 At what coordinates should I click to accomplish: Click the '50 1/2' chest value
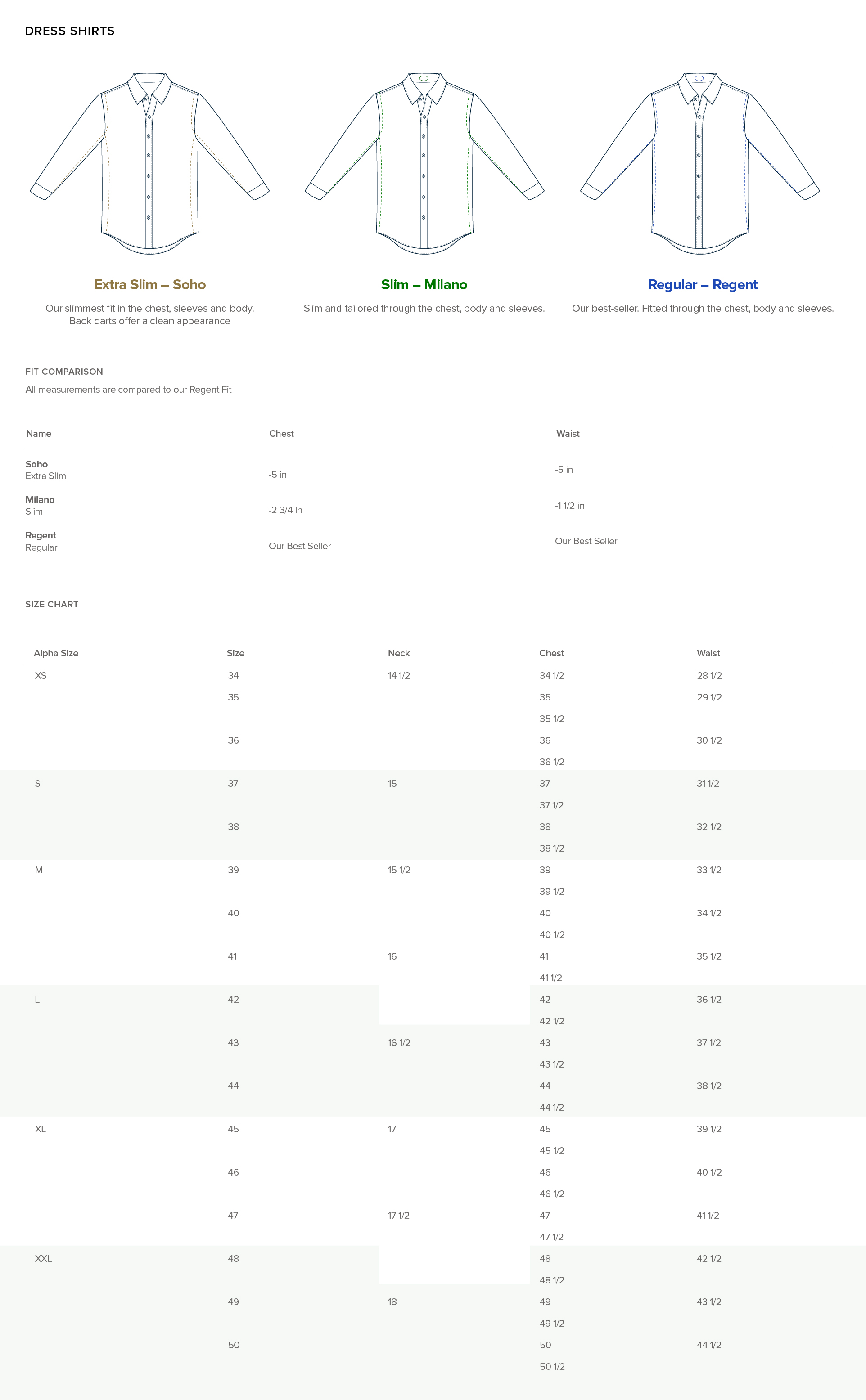[x=552, y=1367]
